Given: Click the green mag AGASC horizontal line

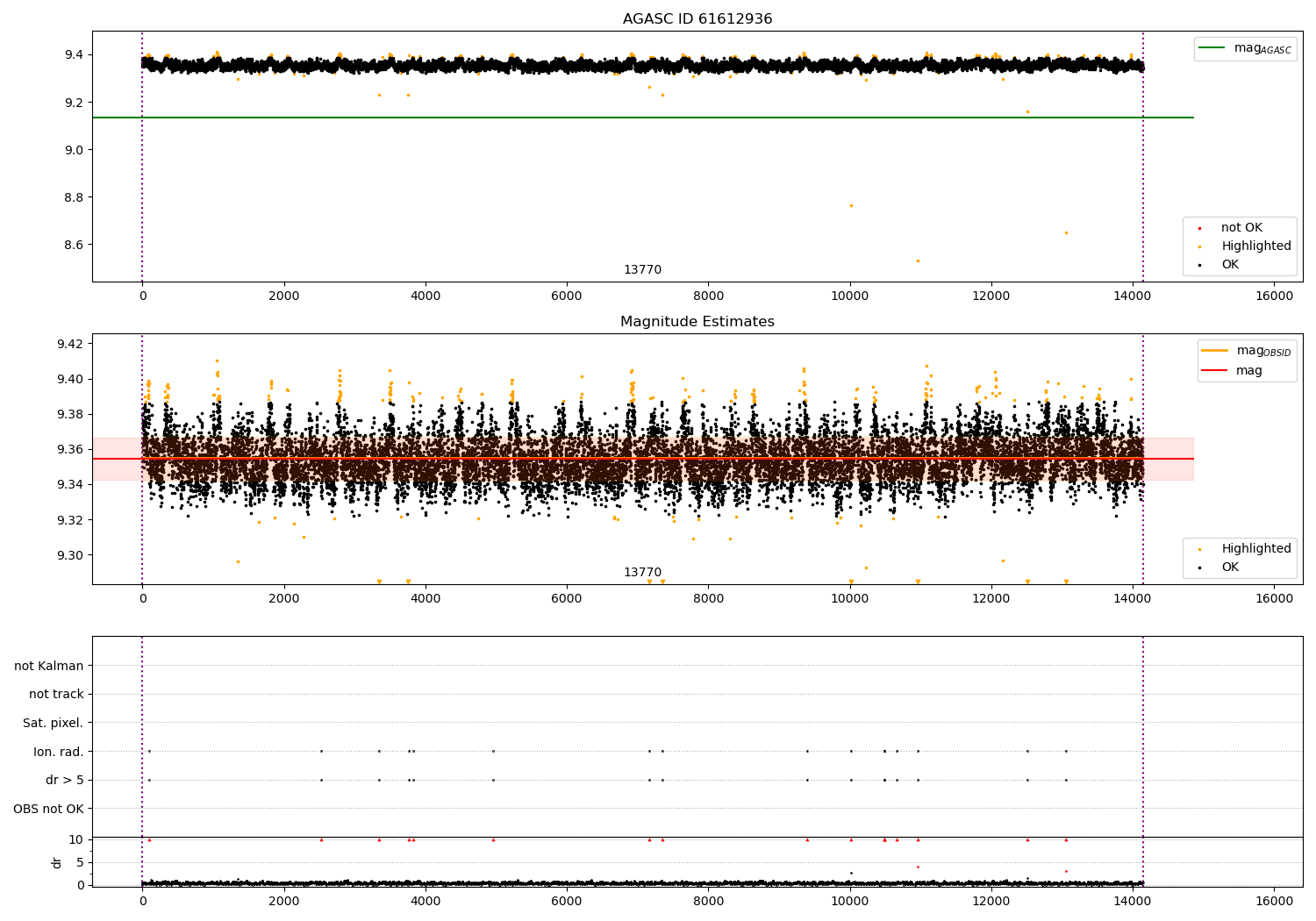Looking at the screenshot, I should pyautogui.click(x=643, y=118).
